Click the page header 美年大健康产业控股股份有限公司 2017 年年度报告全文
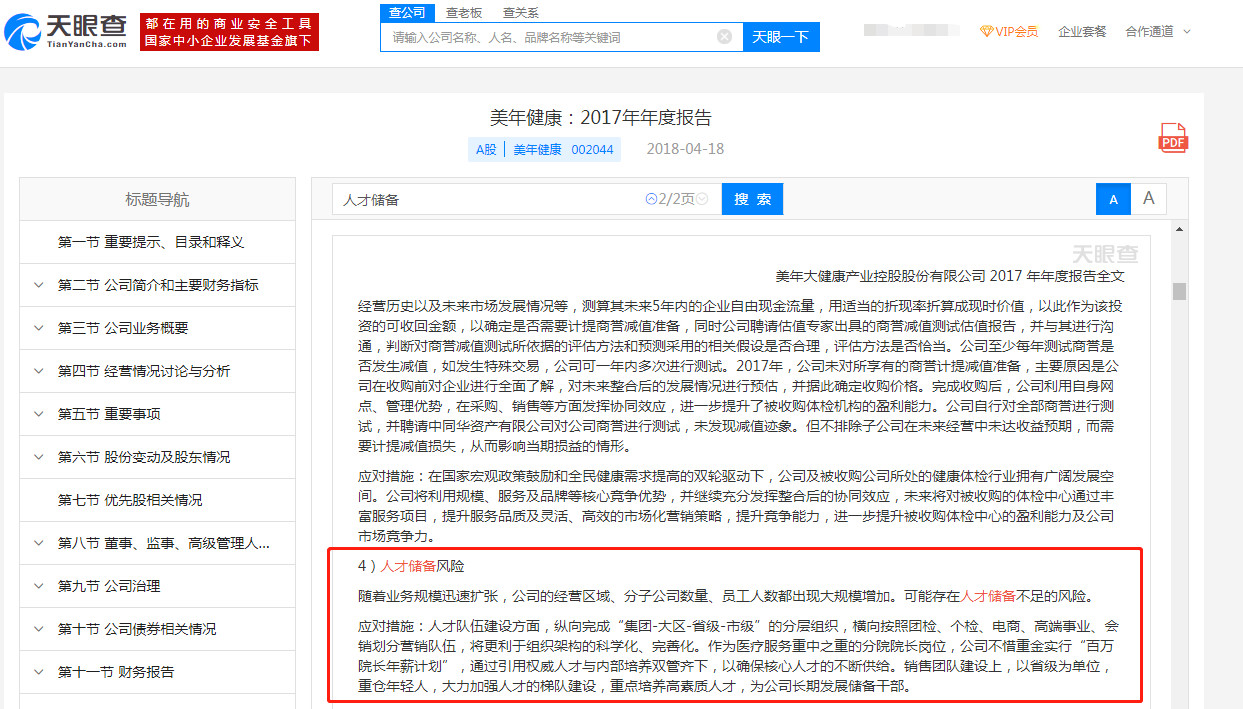This screenshot has width=1243, height=709. [x=950, y=276]
